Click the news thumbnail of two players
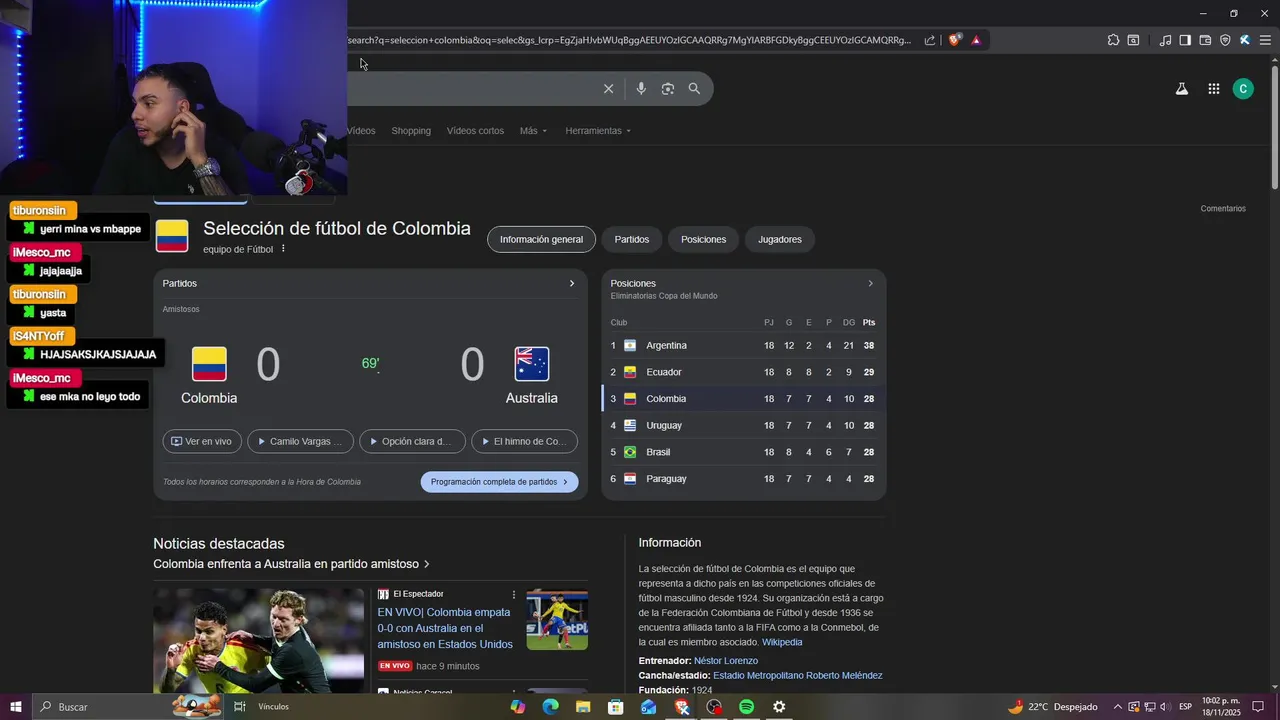Screen dimensions: 1280x720 pyautogui.click(x=258, y=640)
